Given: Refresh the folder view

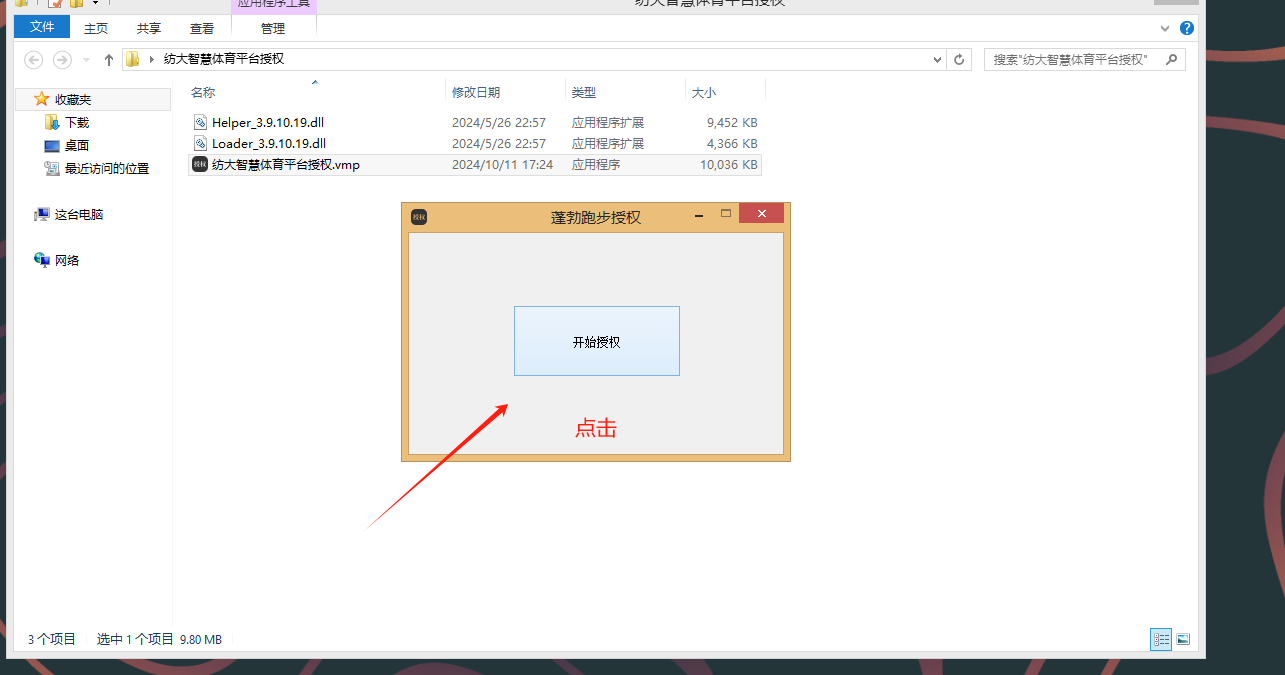Looking at the screenshot, I should (x=959, y=60).
